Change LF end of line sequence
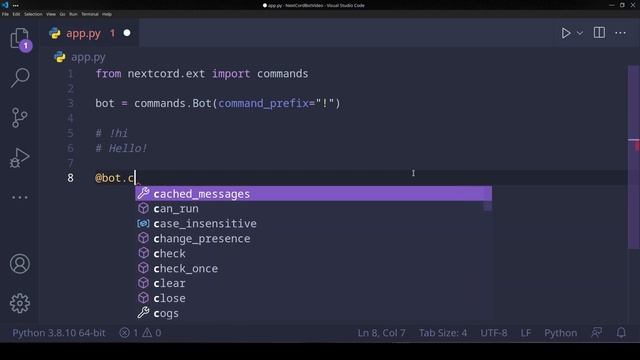The width and height of the screenshot is (640, 360). click(x=526, y=333)
